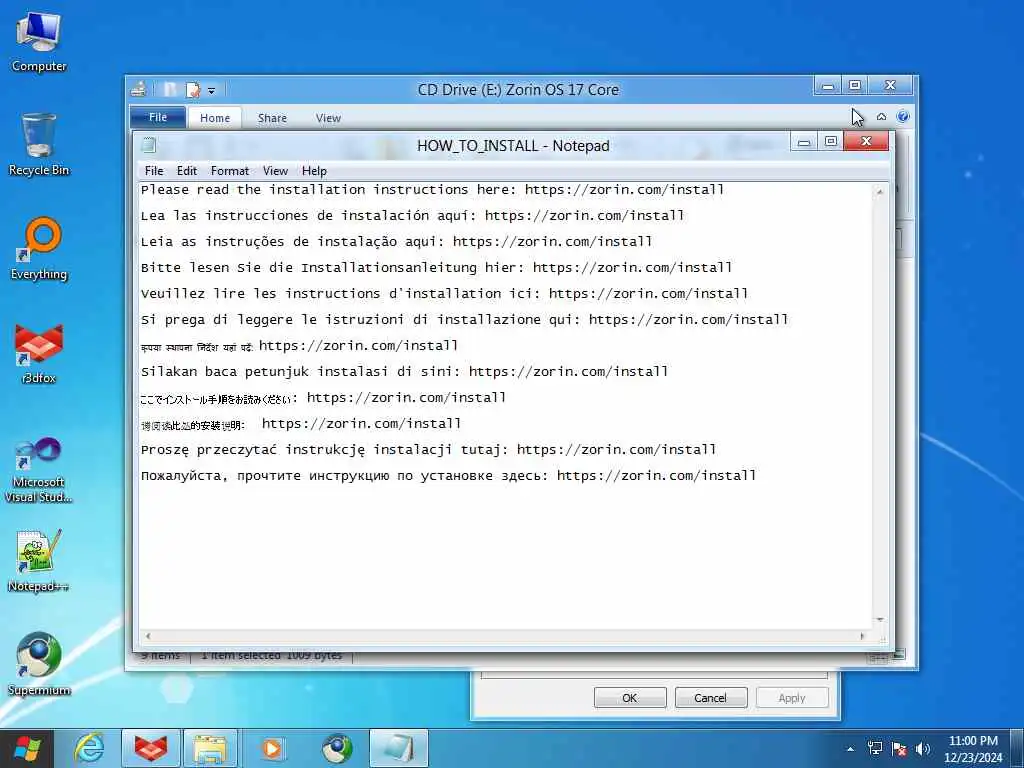Click the OK button in the dialog
This screenshot has height=768, width=1024.
[x=630, y=697]
